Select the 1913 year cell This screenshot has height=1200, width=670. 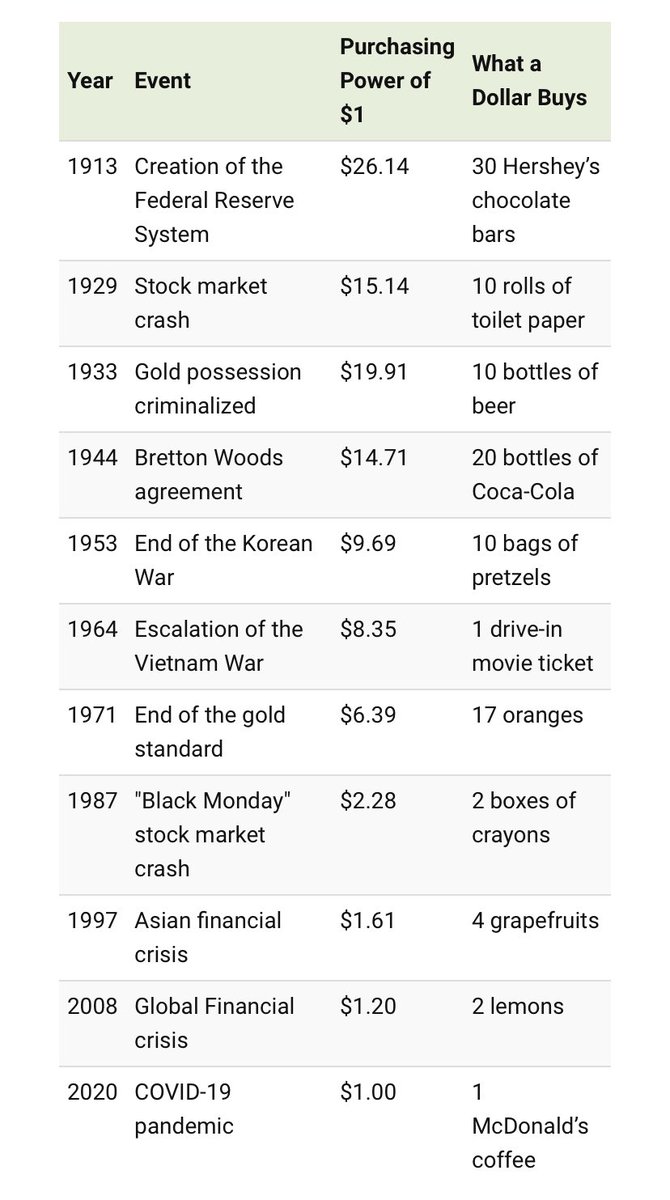tap(91, 166)
